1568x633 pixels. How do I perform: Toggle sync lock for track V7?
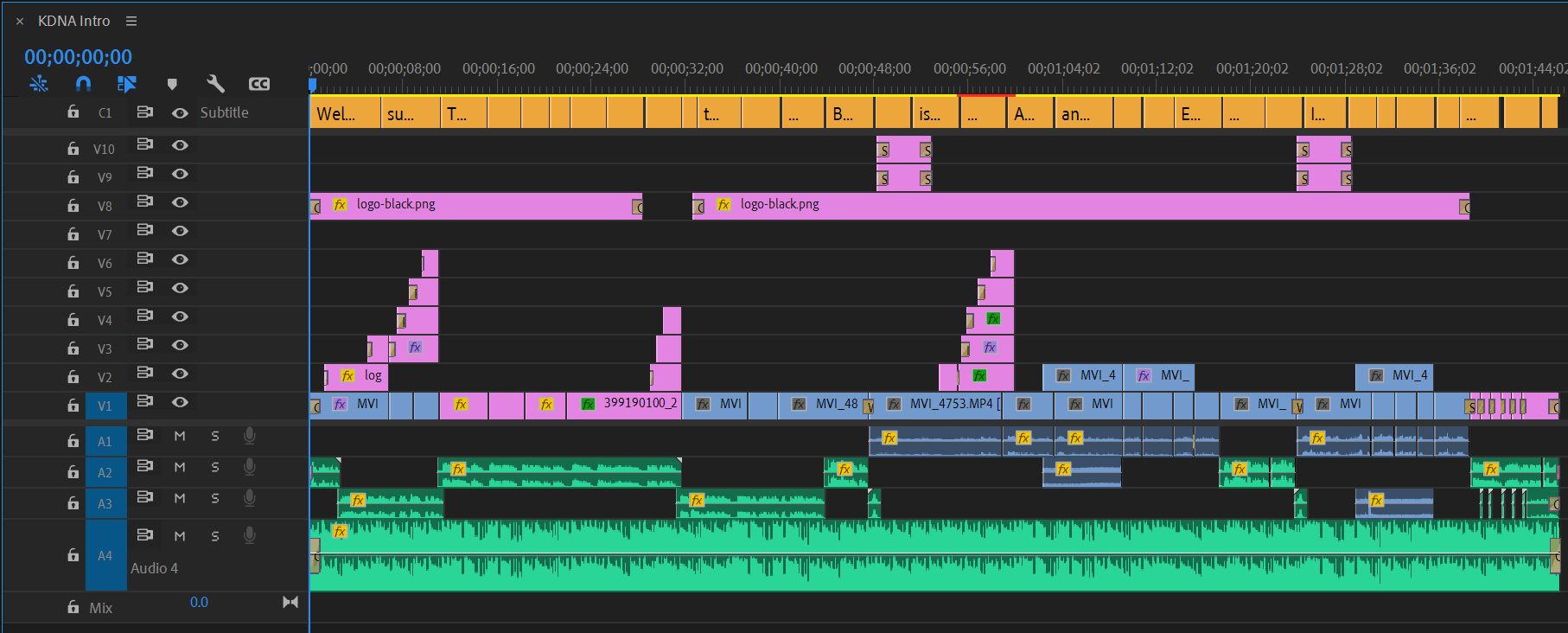[144, 230]
